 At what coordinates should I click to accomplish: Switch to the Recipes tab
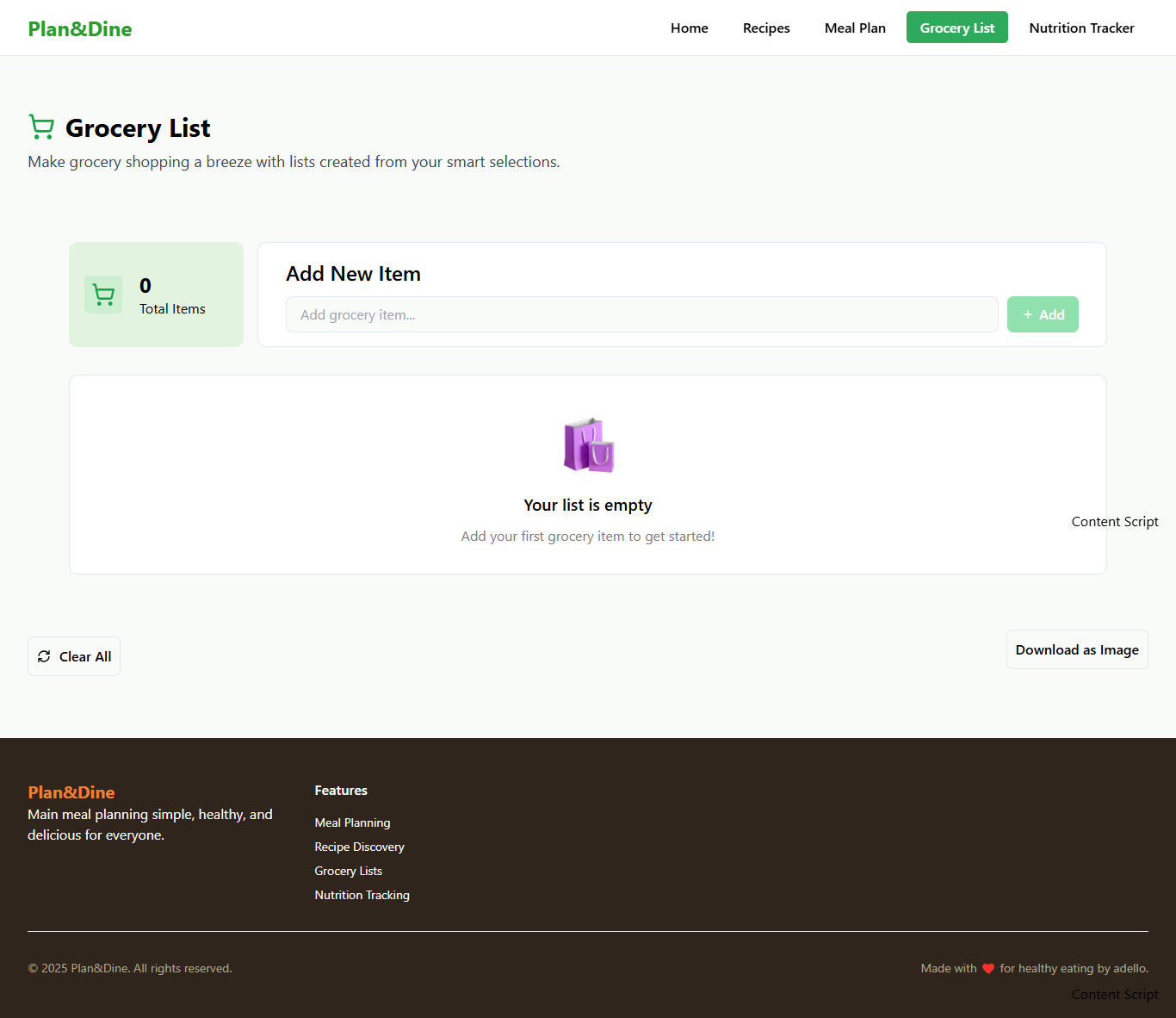tap(765, 28)
